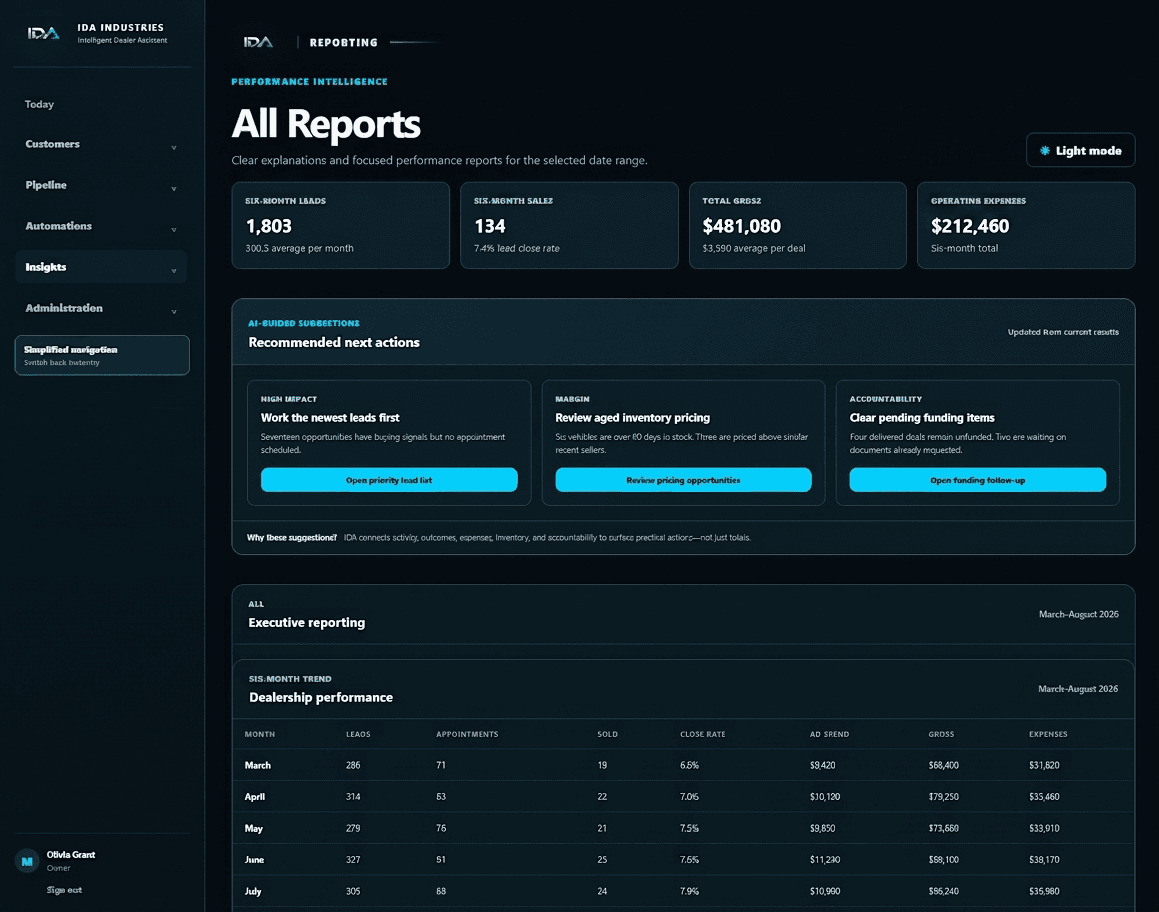Viewport: 1159px width, 912px height.
Task: Click the Expenses column header
Action: pyautogui.click(x=1048, y=734)
